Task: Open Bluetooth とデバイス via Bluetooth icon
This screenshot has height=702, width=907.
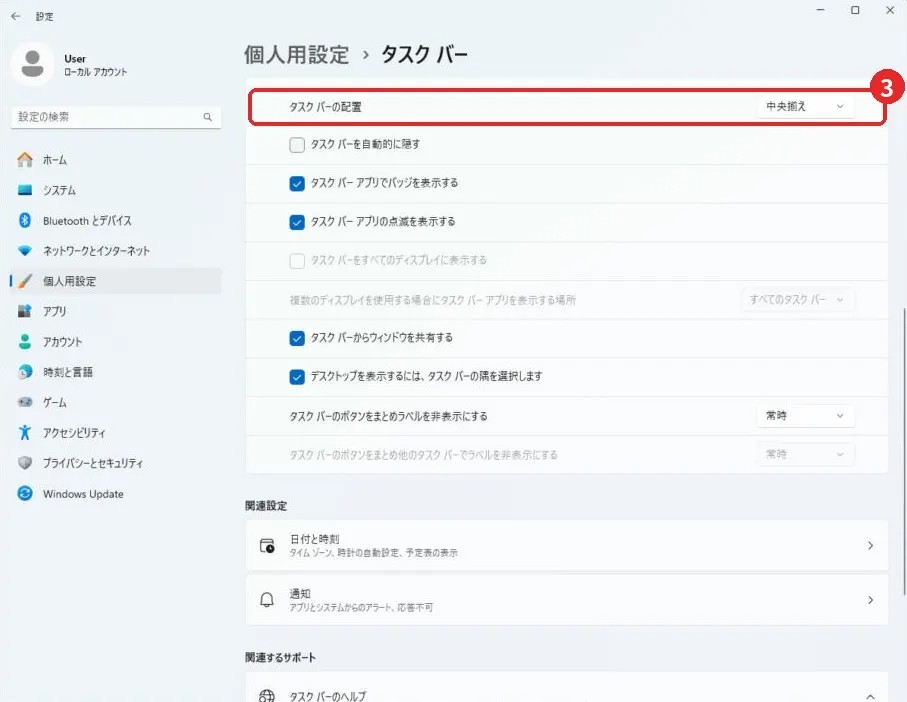Action: (25, 220)
